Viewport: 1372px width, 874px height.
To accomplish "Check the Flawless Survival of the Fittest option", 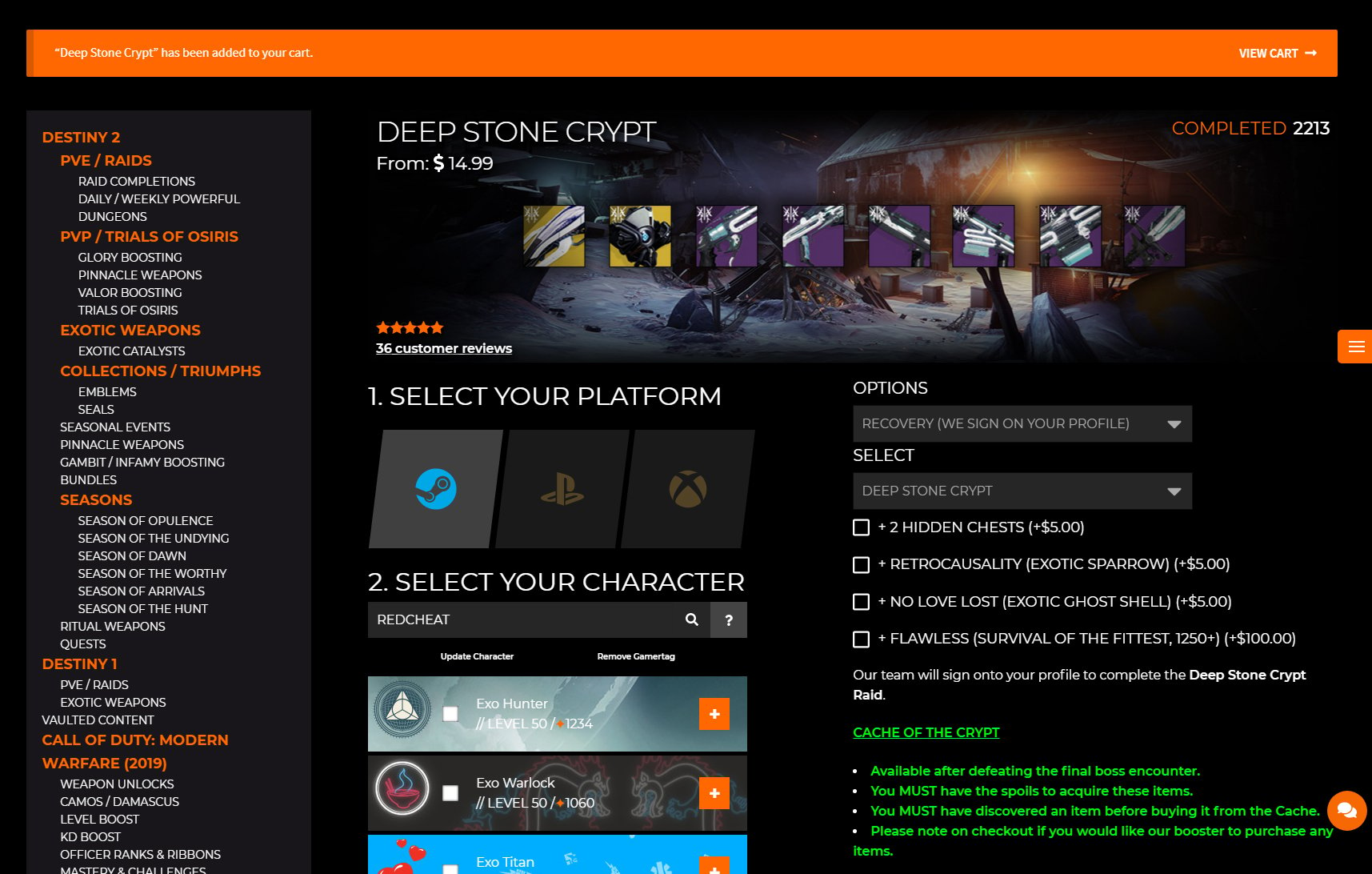I will pyautogui.click(x=861, y=639).
